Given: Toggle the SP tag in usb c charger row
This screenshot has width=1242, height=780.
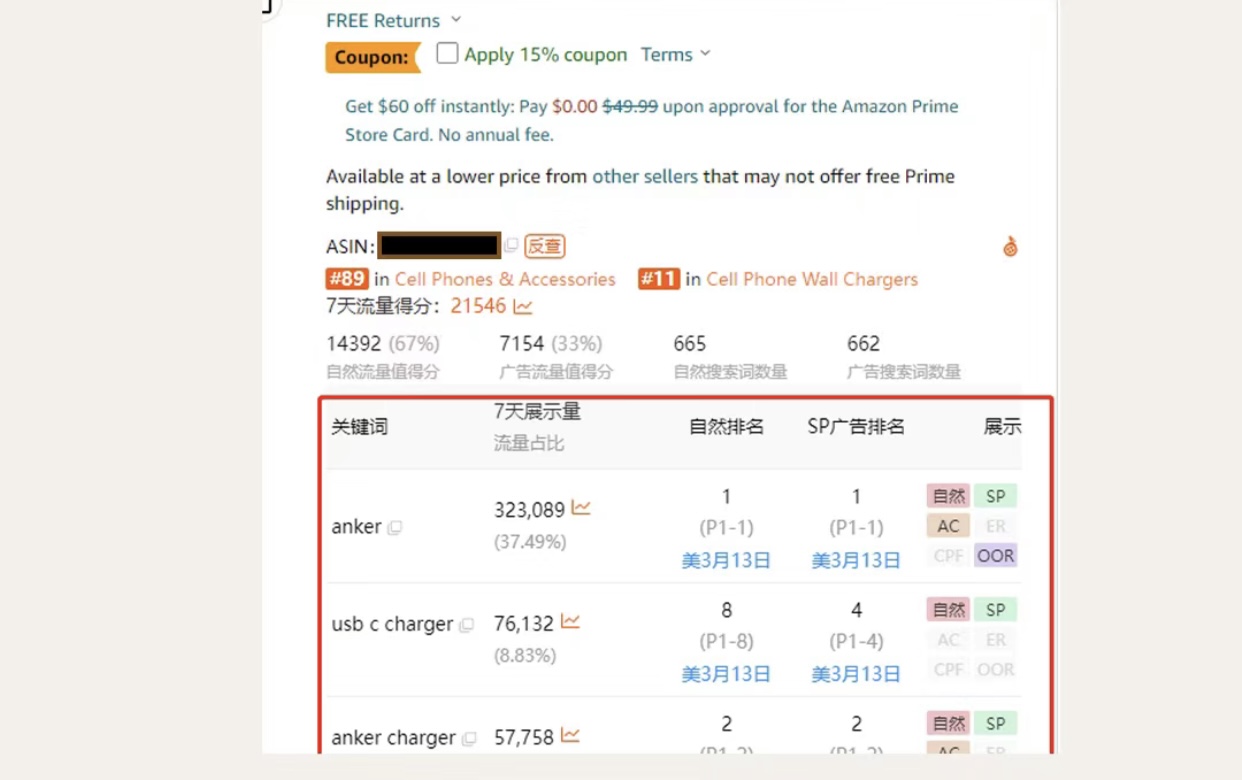Looking at the screenshot, I should coord(996,610).
